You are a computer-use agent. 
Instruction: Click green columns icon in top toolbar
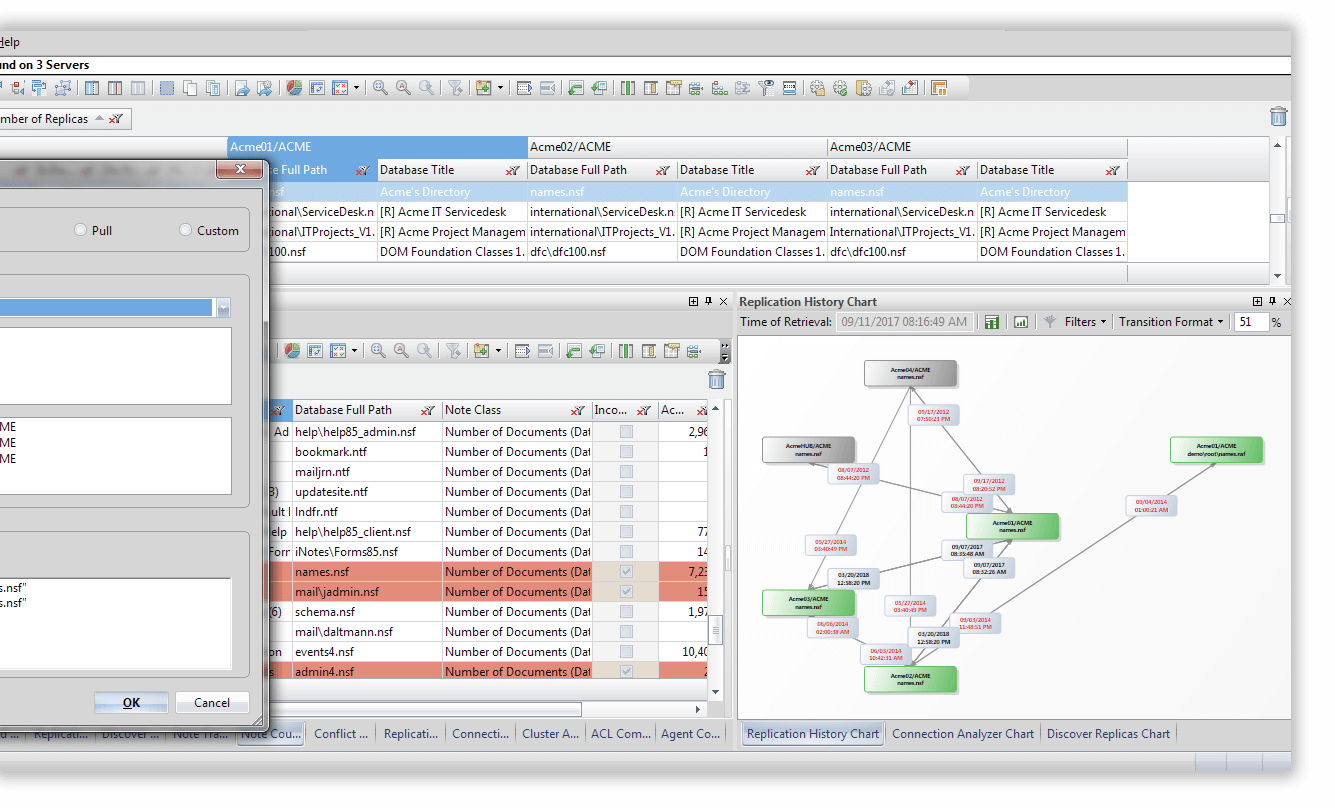click(x=628, y=87)
